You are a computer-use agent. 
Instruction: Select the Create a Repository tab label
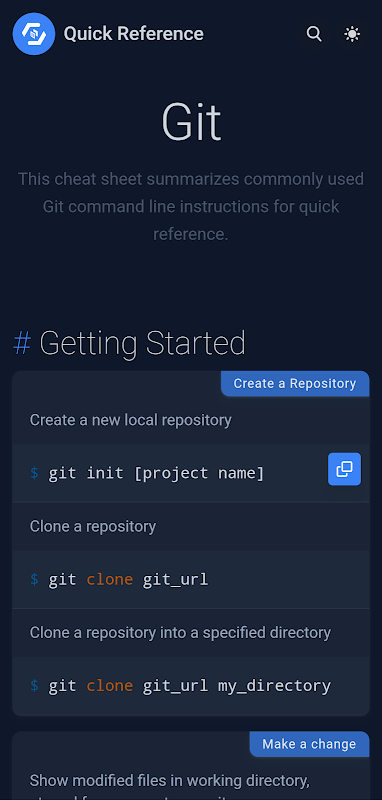pyautogui.click(x=295, y=384)
